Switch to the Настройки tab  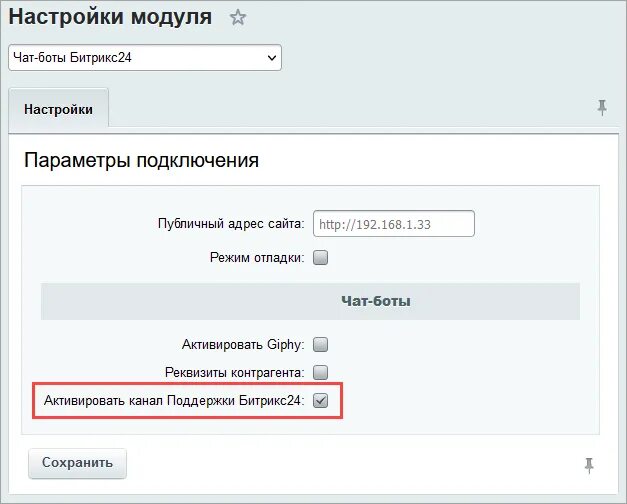58,109
